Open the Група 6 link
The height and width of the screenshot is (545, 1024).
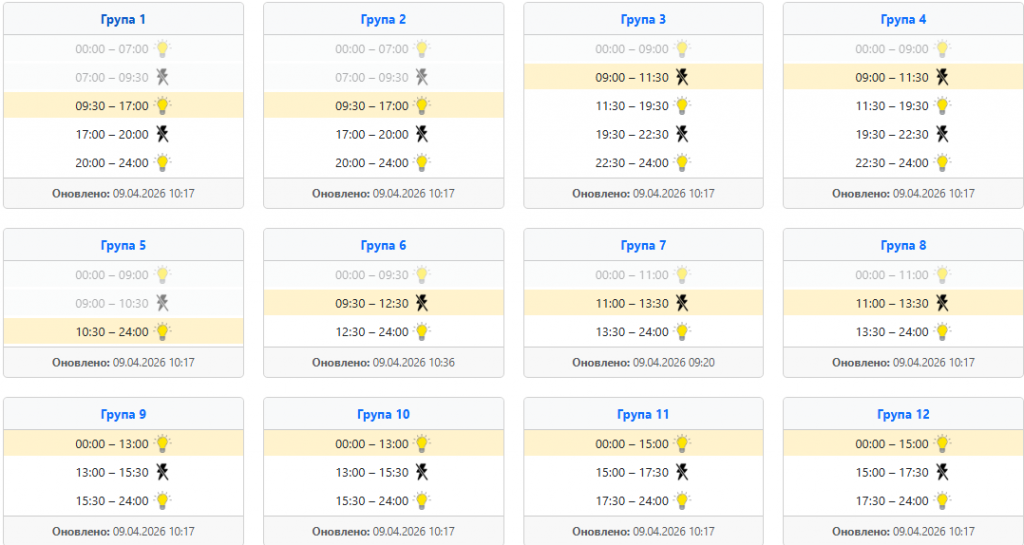383,245
